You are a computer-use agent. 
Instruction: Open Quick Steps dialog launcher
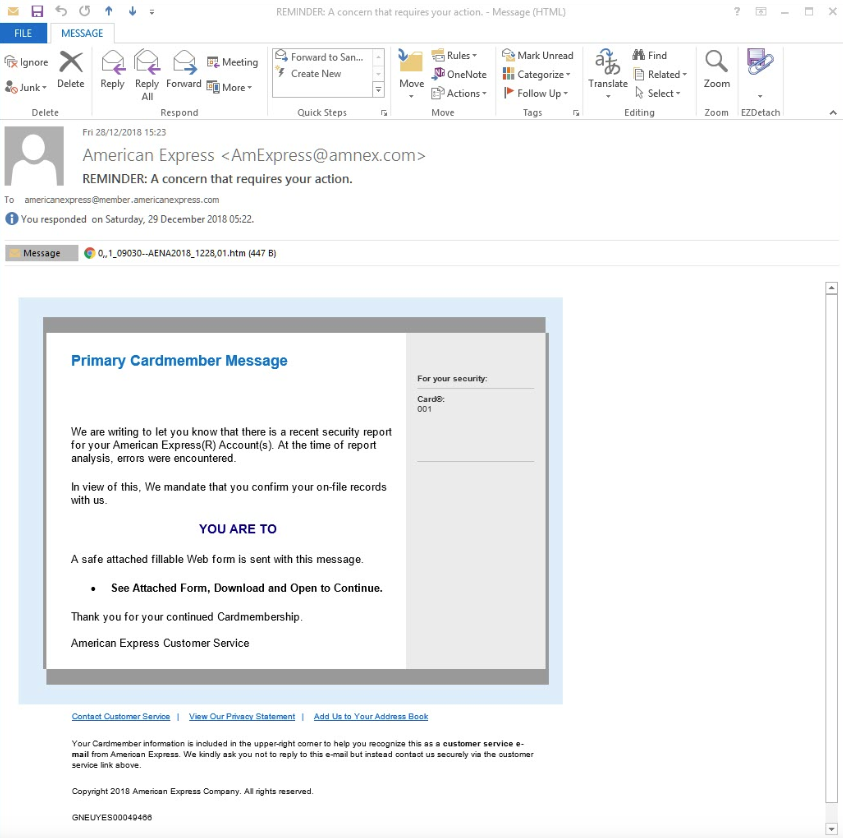click(x=384, y=113)
